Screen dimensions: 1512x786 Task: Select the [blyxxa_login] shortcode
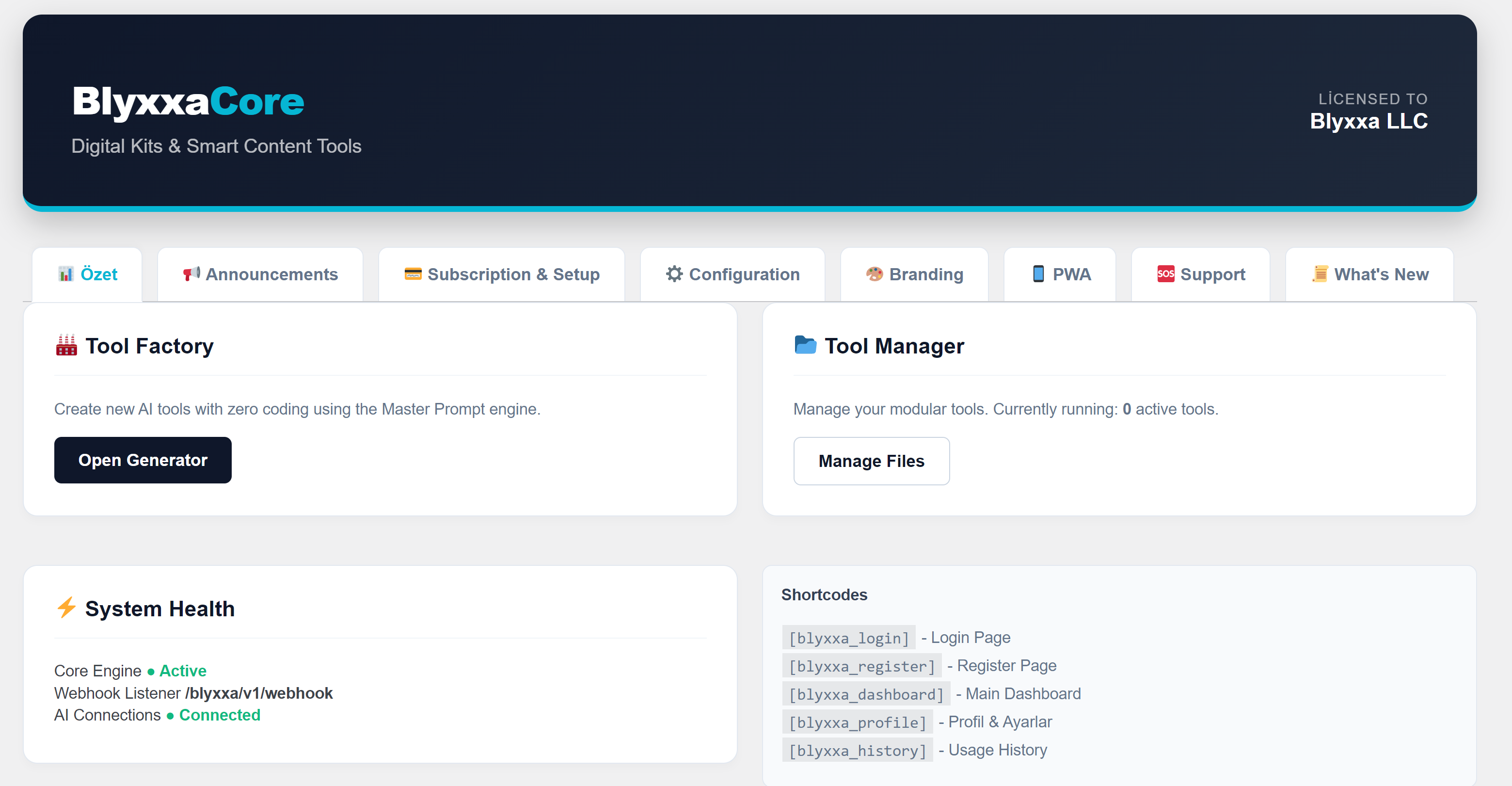(x=848, y=638)
